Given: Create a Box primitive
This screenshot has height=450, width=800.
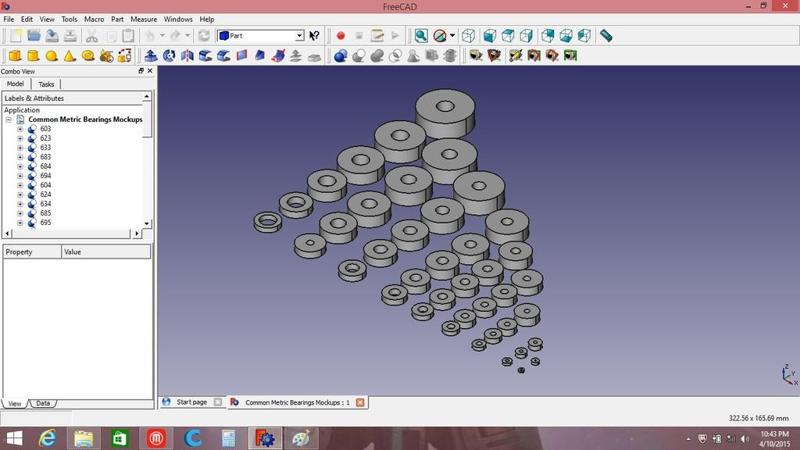Looking at the screenshot, I should coord(15,56).
